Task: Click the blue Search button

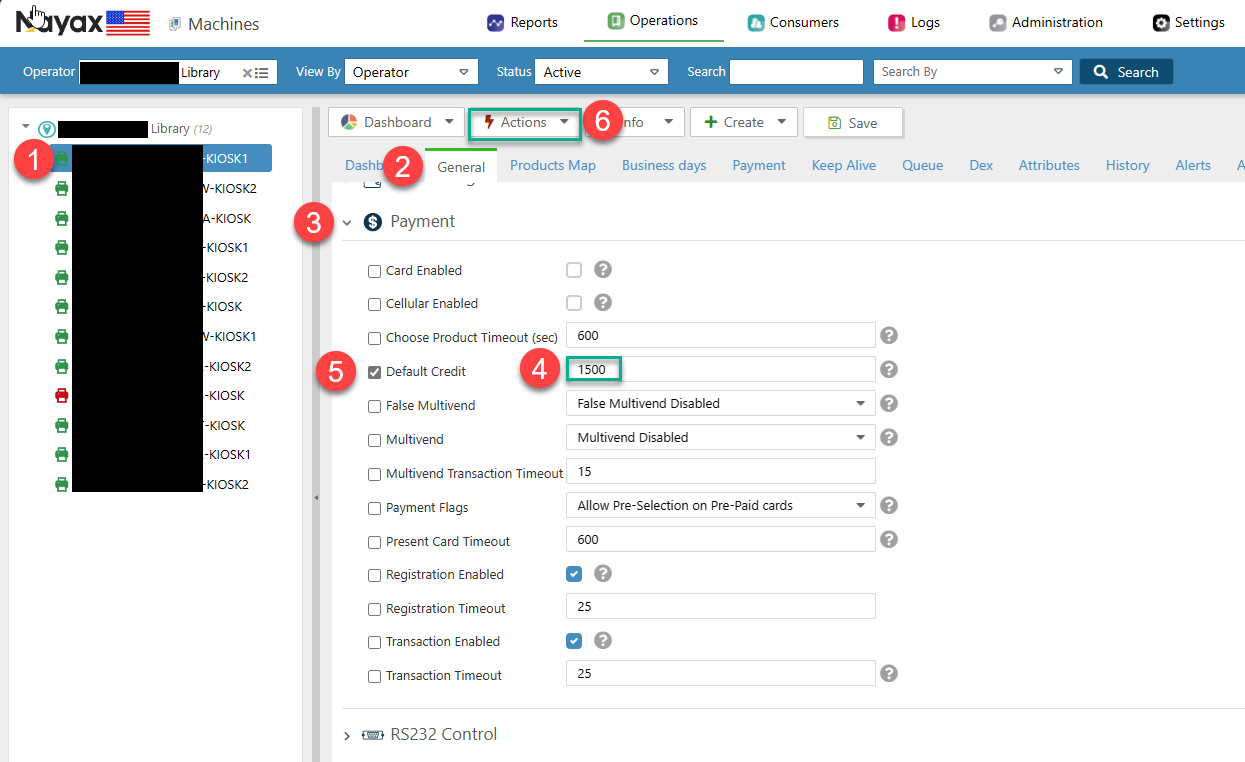Action: pos(1126,72)
